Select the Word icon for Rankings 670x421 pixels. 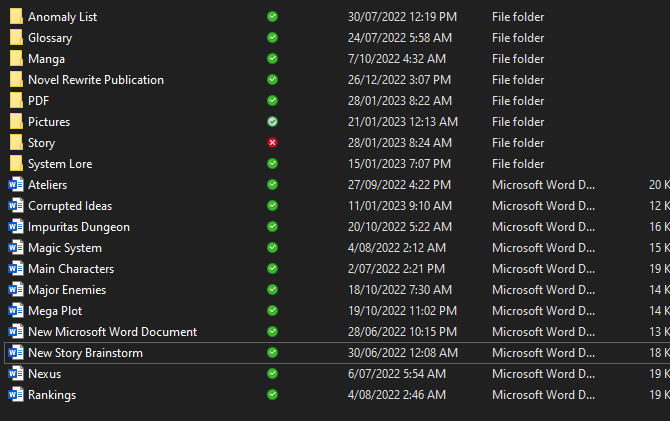click(x=15, y=395)
